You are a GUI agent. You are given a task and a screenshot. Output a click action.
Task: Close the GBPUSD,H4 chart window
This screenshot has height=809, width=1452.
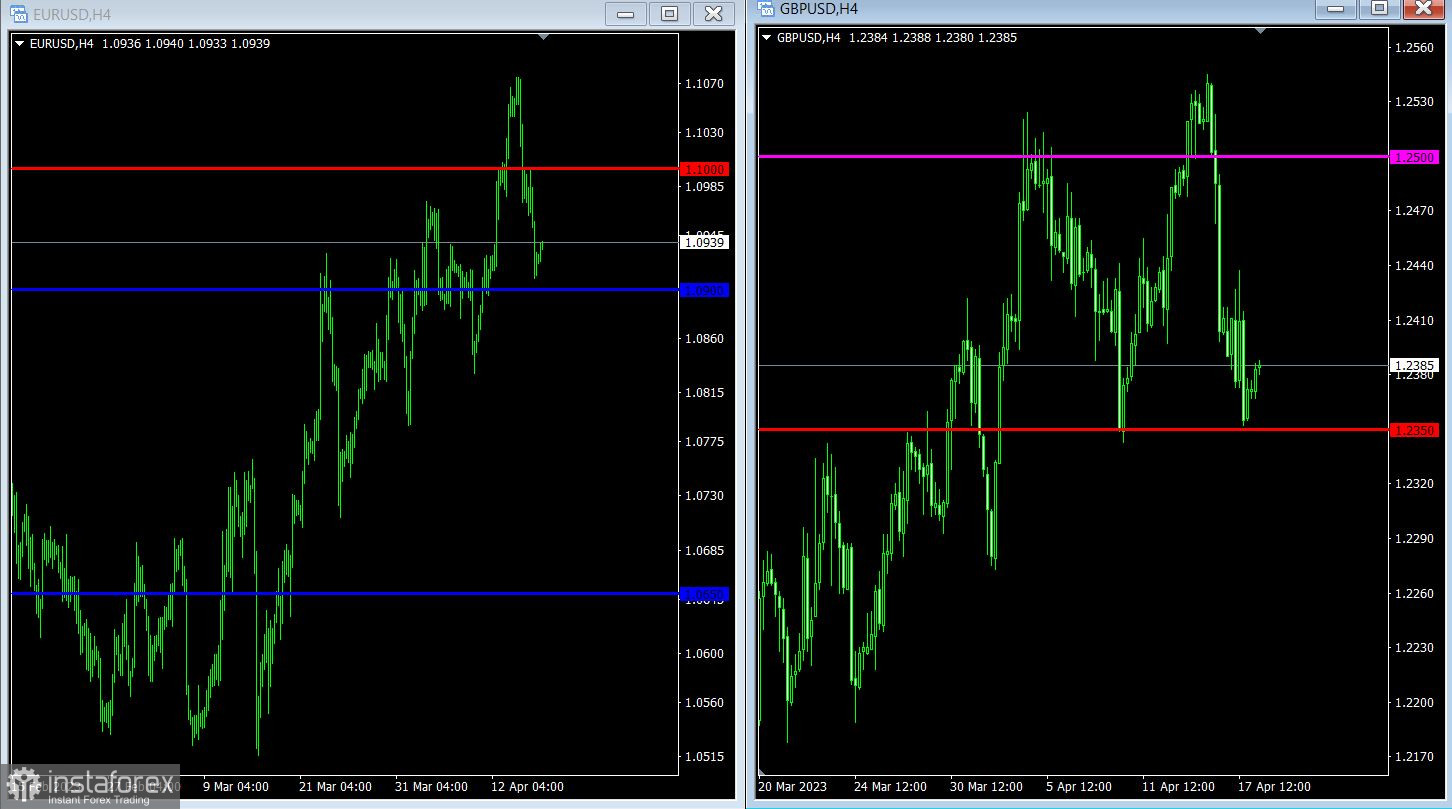tap(1424, 8)
